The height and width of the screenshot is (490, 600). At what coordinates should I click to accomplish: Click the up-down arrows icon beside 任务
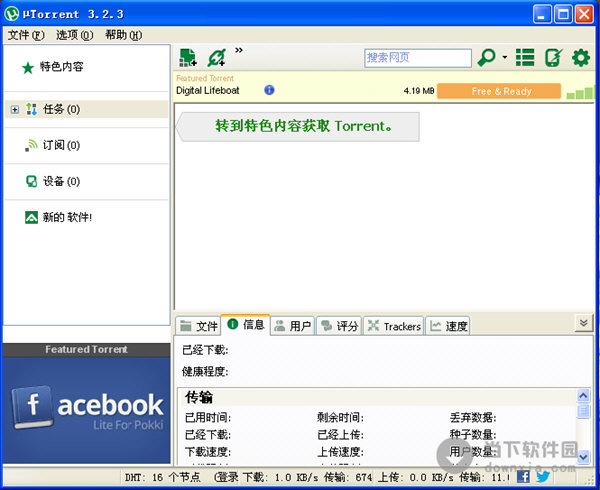[31, 109]
